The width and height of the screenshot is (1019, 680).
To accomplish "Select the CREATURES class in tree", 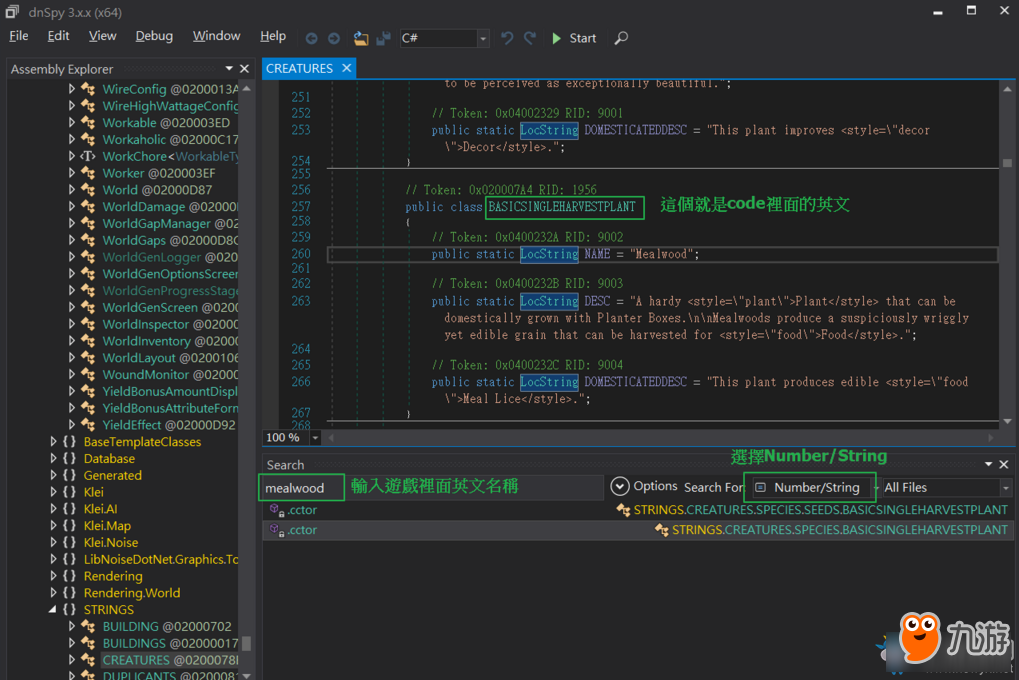I will click(170, 660).
